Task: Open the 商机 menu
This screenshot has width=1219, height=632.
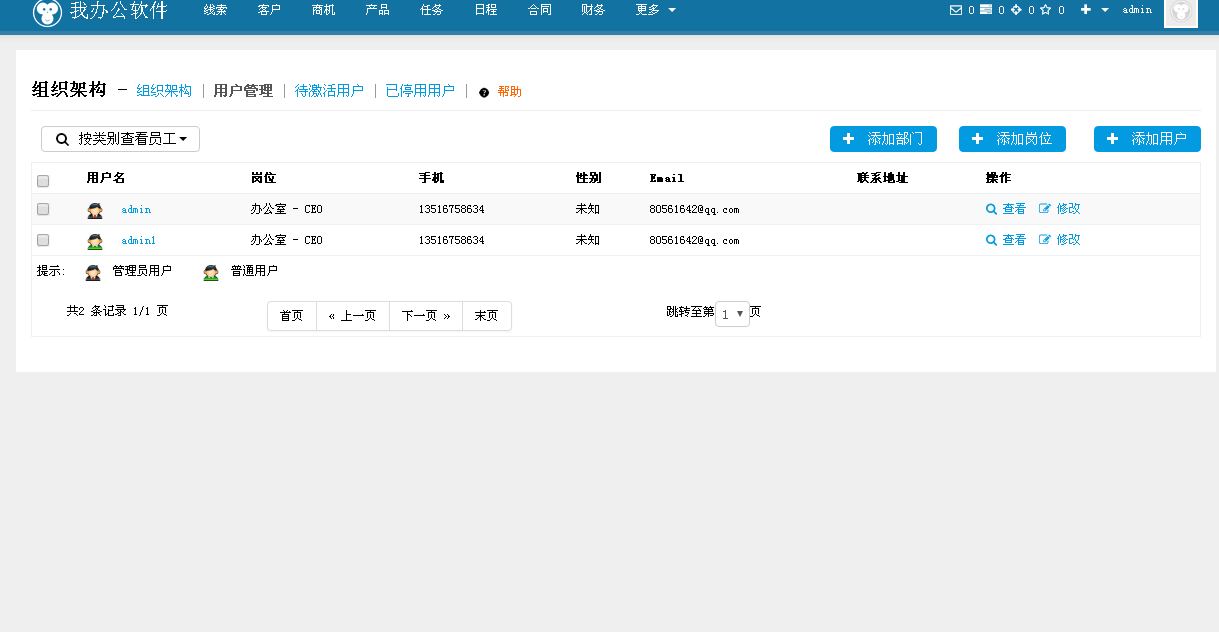Action: [324, 10]
